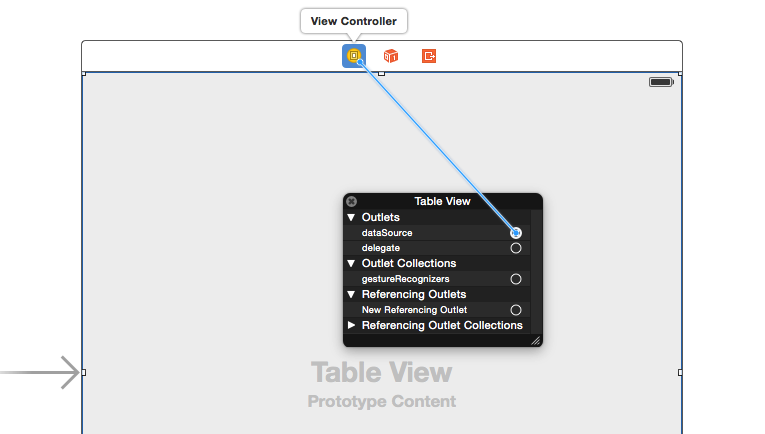Viewport: 765px width, 434px height.
Task: Click the delegate outlet connection circle
Action: [516, 248]
